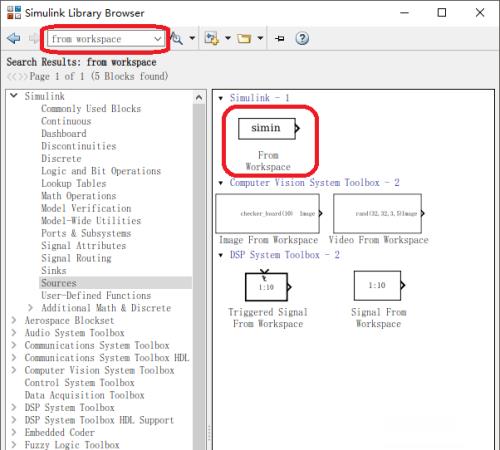The width and height of the screenshot is (500, 450).
Task: Click the library tree scroll-up arrow
Action: (x=199, y=97)
